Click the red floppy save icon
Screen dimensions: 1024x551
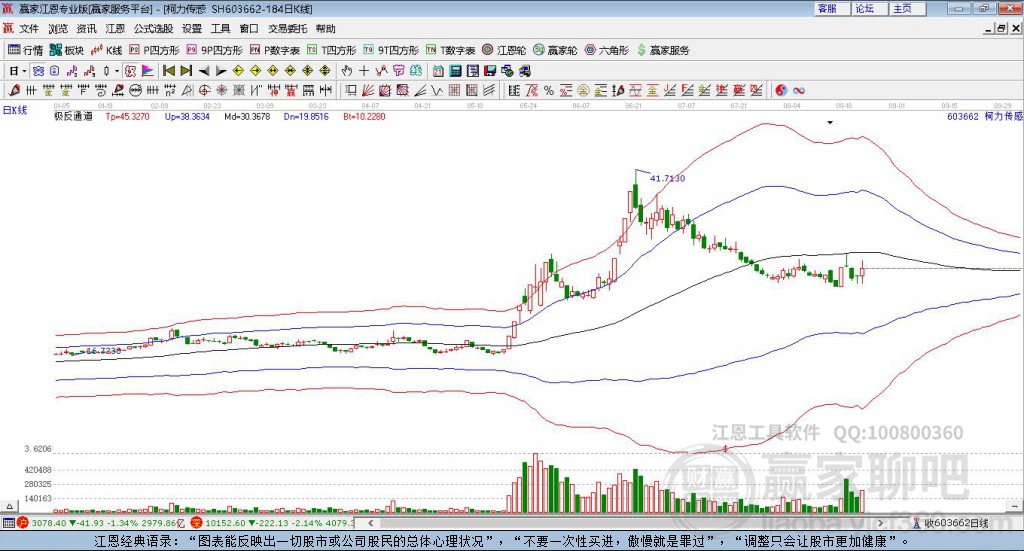tap(490, 71)
